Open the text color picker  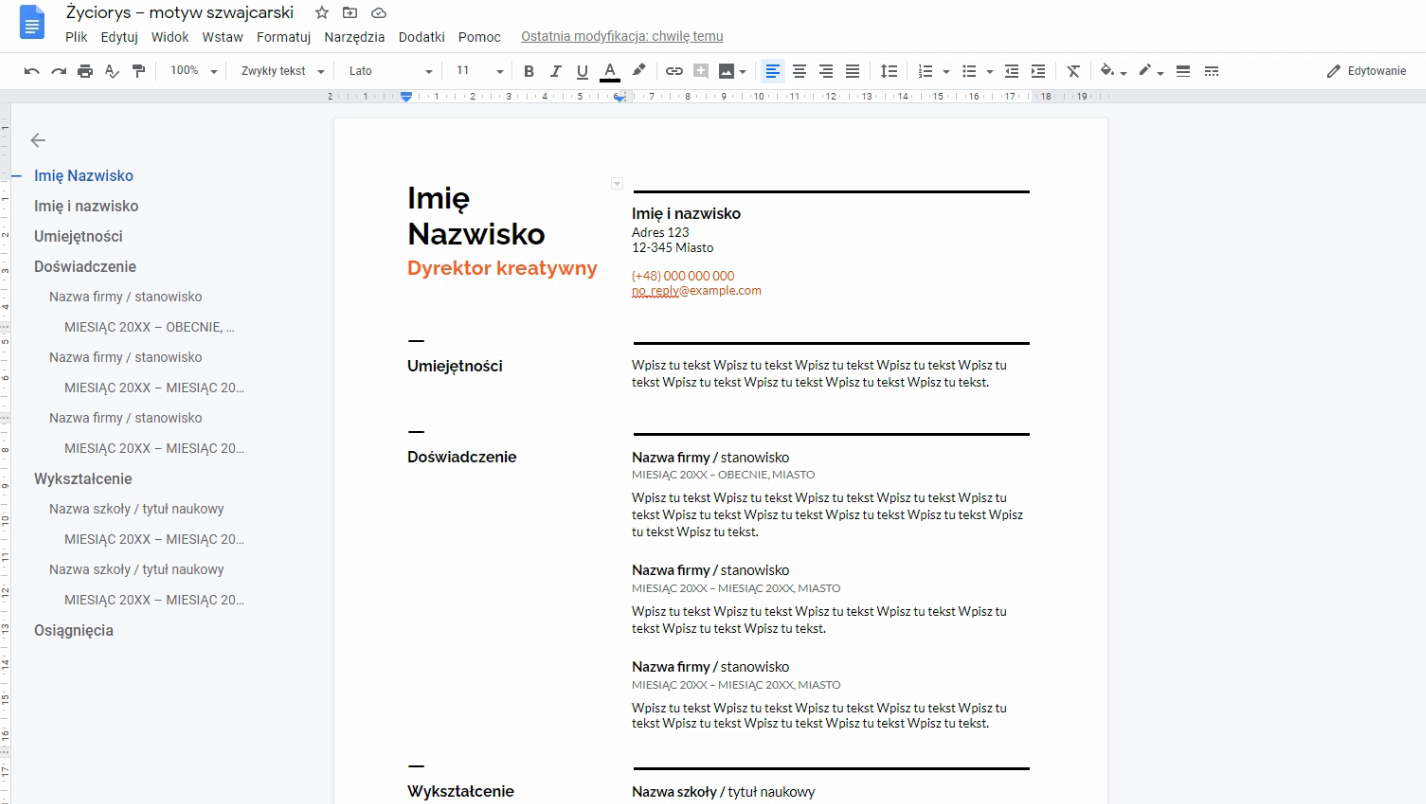pyautogui.click(x=609, y=71)
